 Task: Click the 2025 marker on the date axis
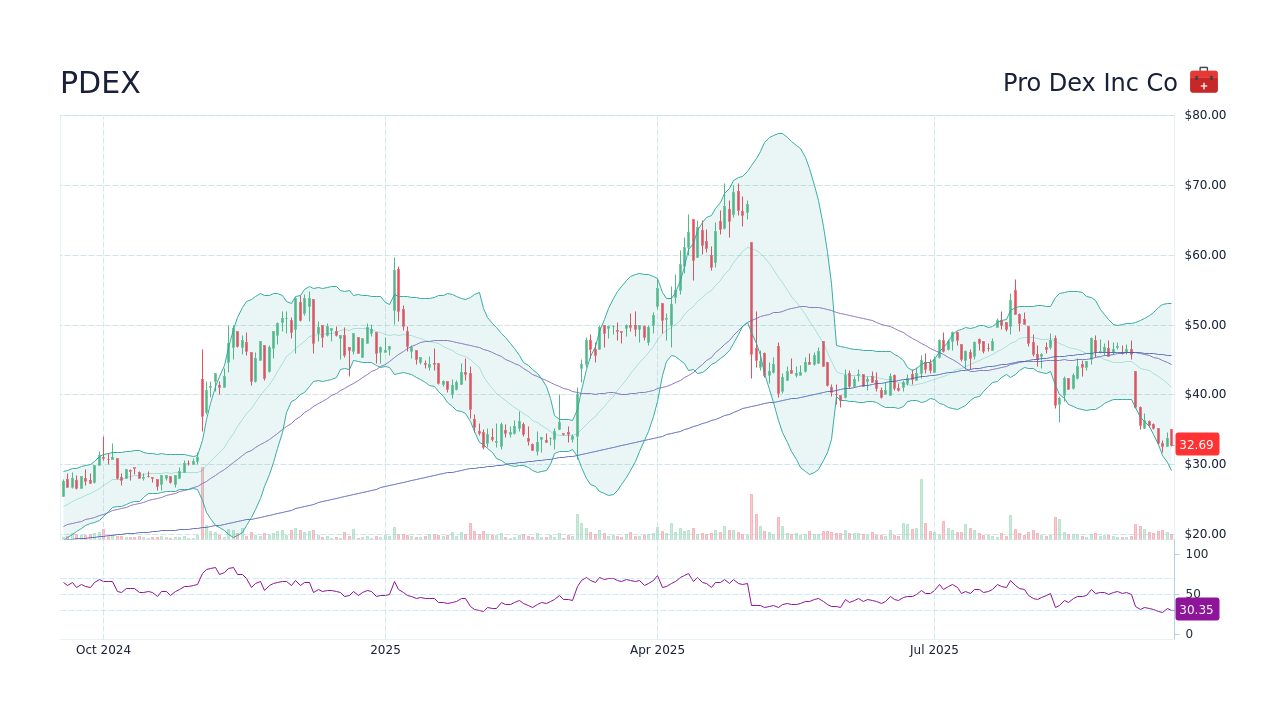(385, 649)
